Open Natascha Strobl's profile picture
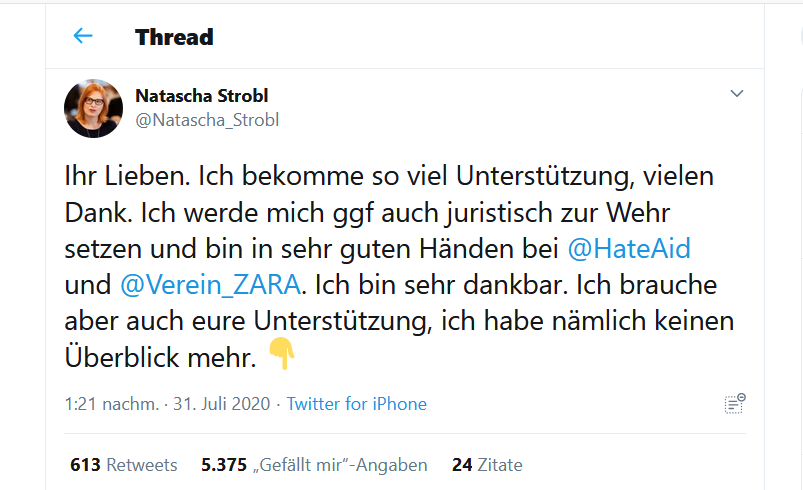 click(x=93, y=108)
